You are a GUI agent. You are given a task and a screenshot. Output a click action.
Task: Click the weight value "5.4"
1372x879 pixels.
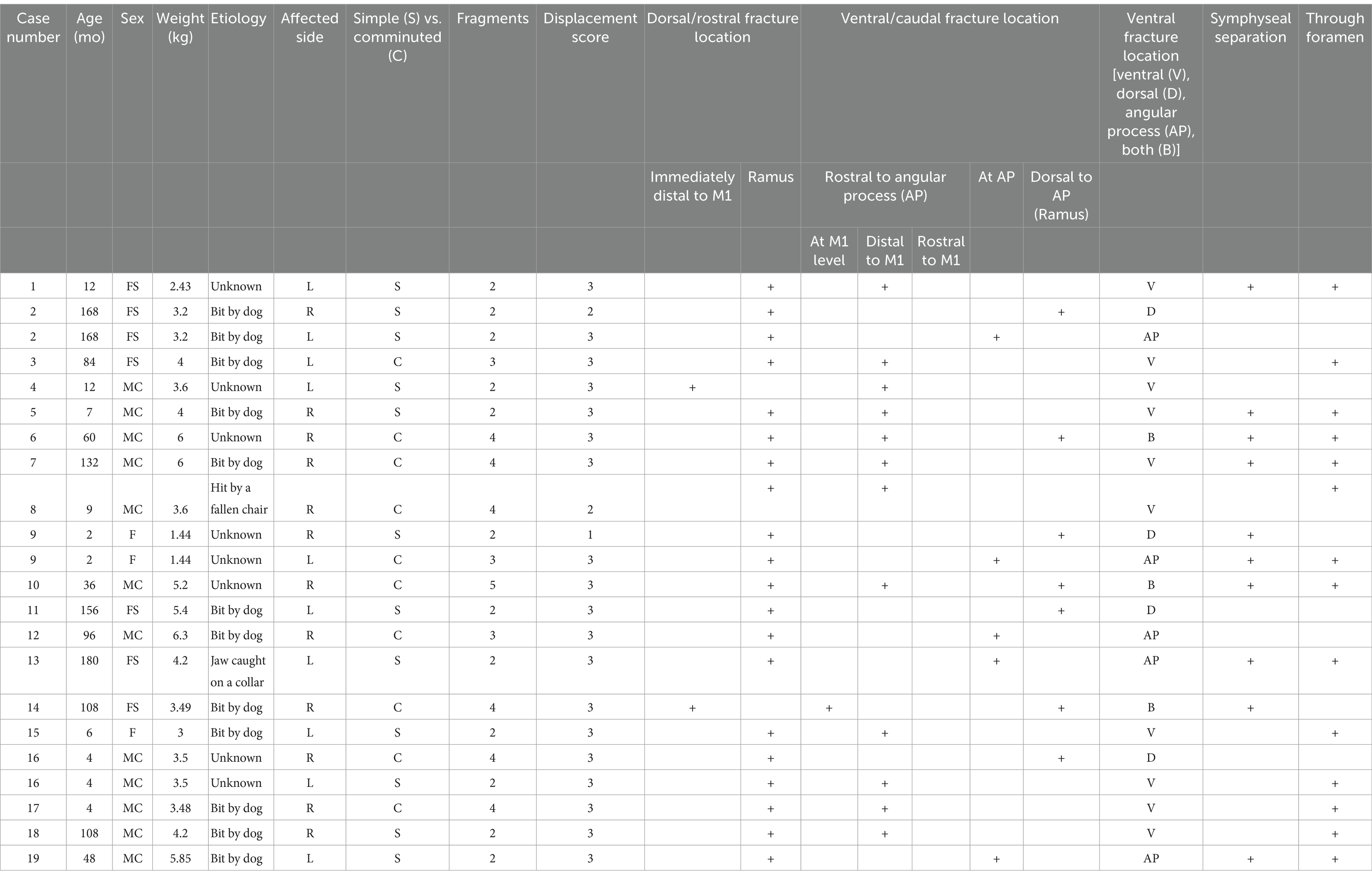pyautogui.click(x=180, y=610)
